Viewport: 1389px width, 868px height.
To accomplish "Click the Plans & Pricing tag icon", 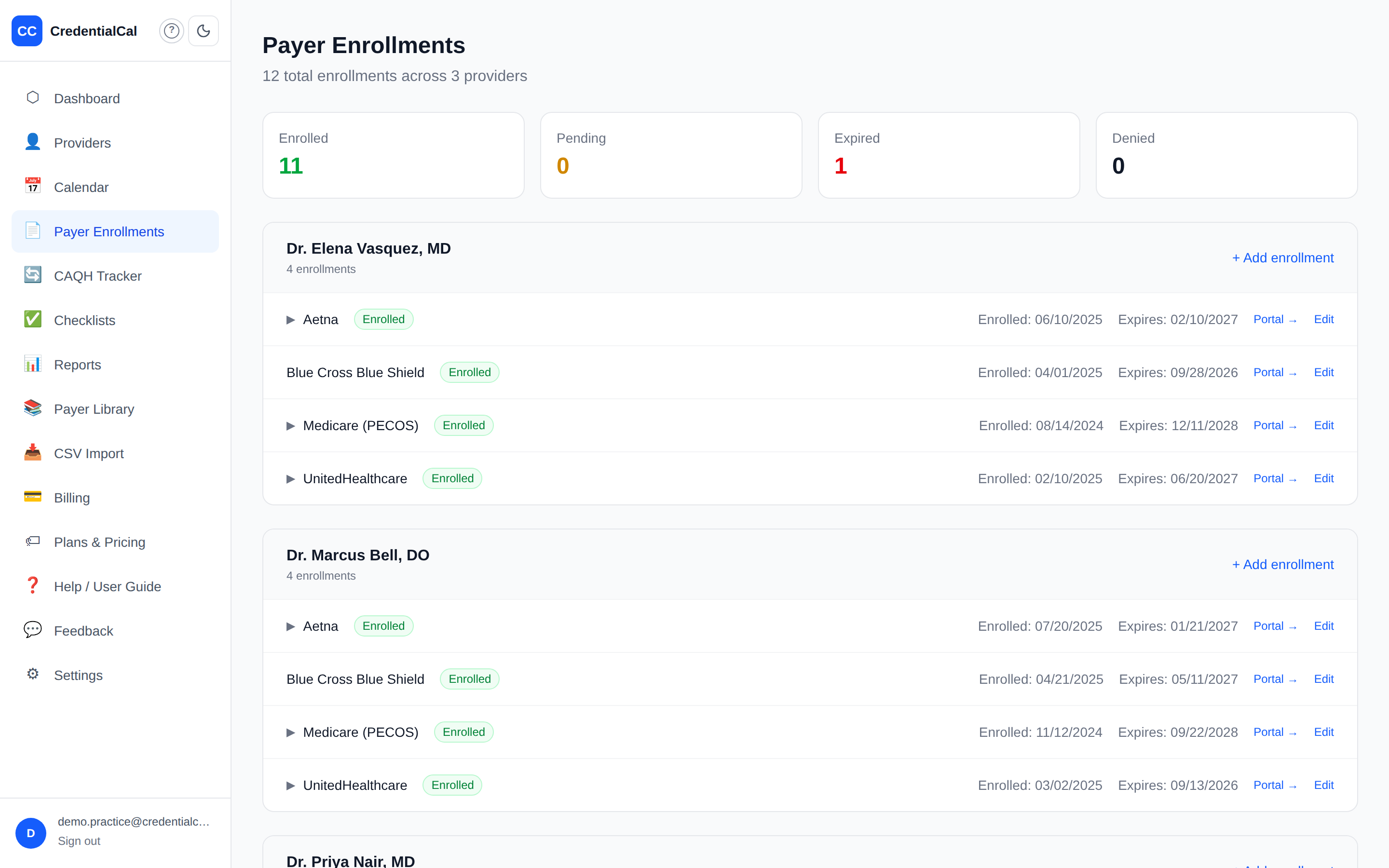I will [33, 542].
